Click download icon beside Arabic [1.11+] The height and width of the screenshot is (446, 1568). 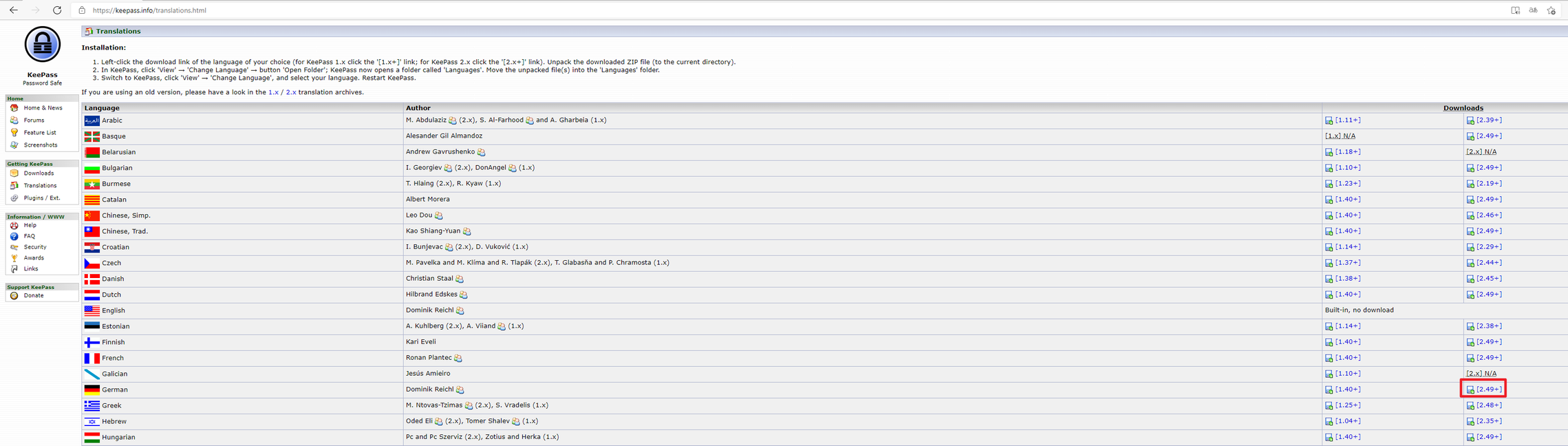[x=1329, y=120]
